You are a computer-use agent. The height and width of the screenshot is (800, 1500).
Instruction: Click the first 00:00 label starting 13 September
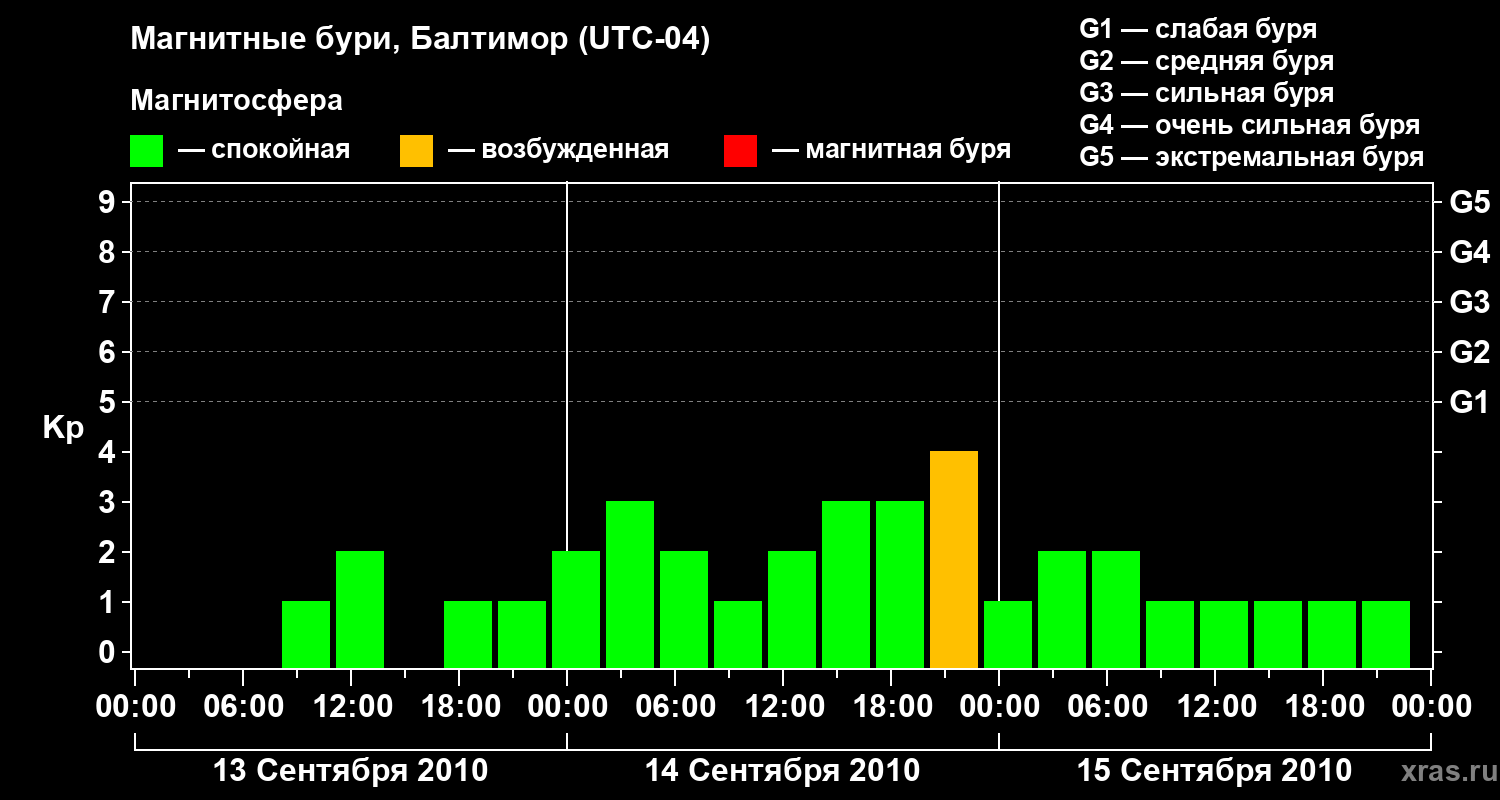[x=135, y=707]
